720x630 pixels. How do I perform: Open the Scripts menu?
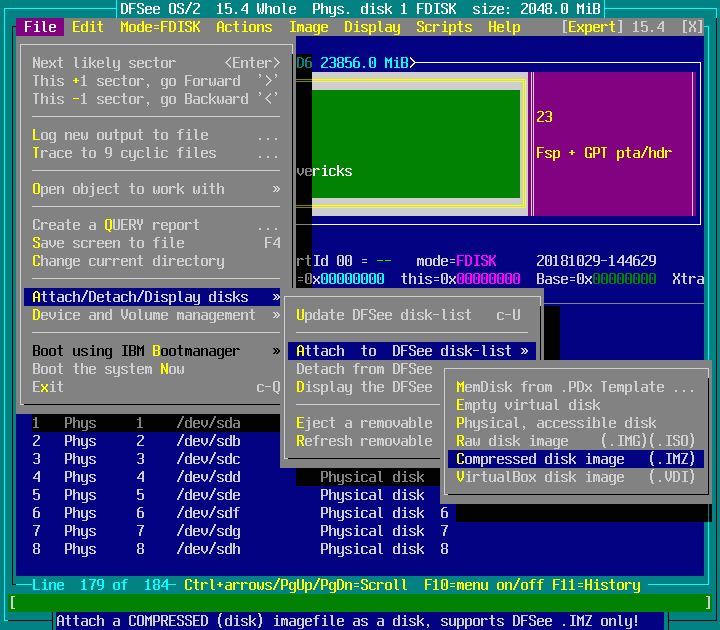click(x=444, y=27)
